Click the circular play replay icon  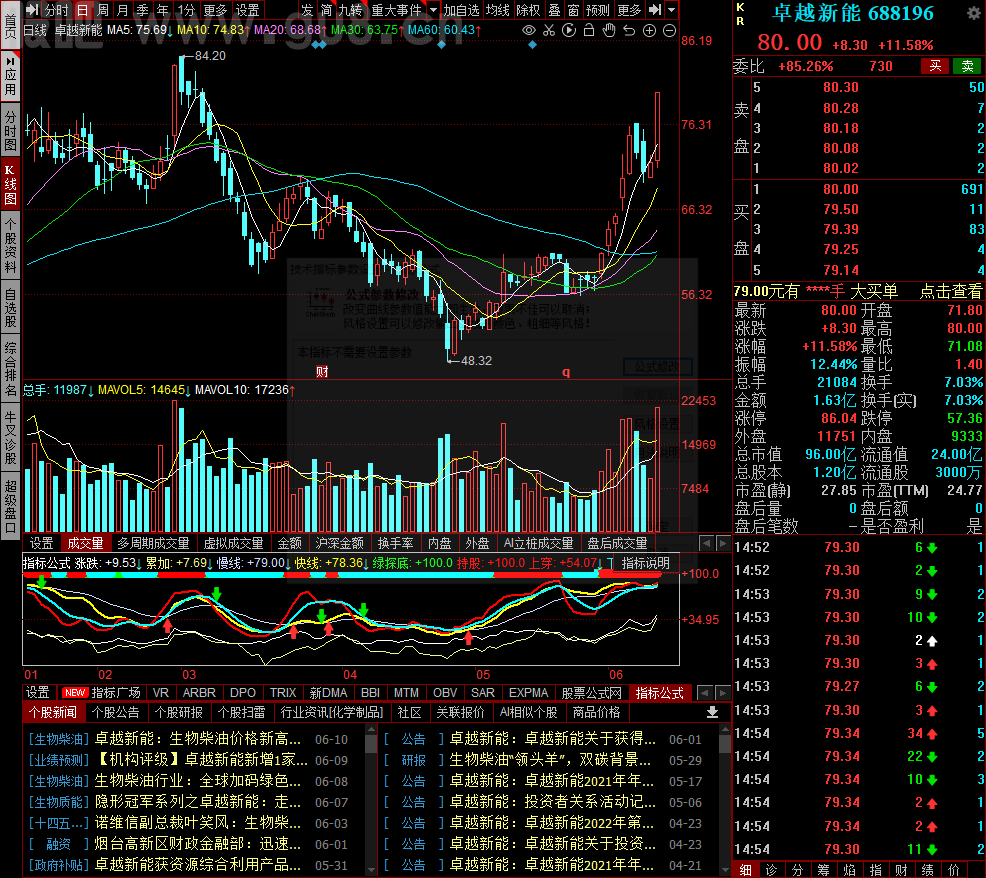(x=569, y=30)
